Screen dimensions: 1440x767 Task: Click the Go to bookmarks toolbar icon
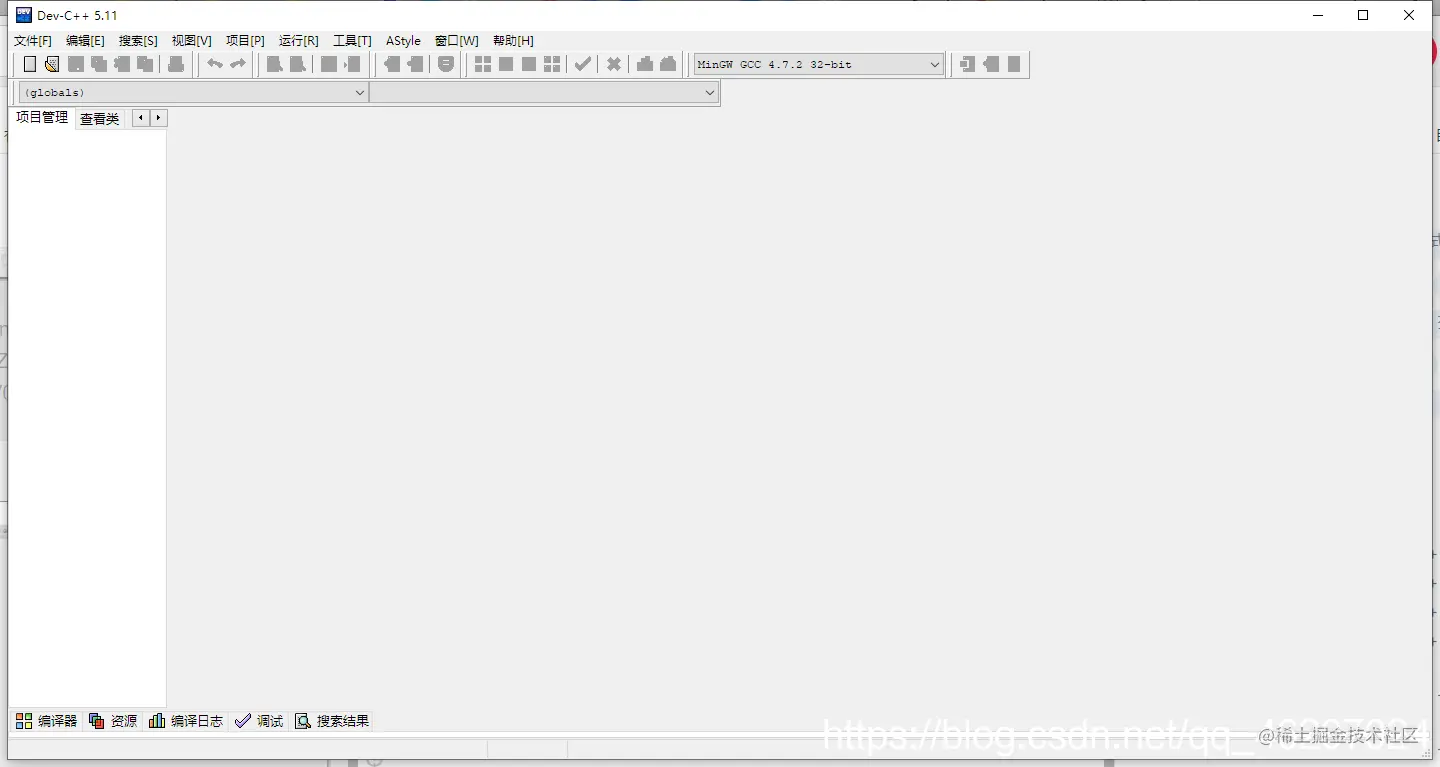coord(1014,64)
